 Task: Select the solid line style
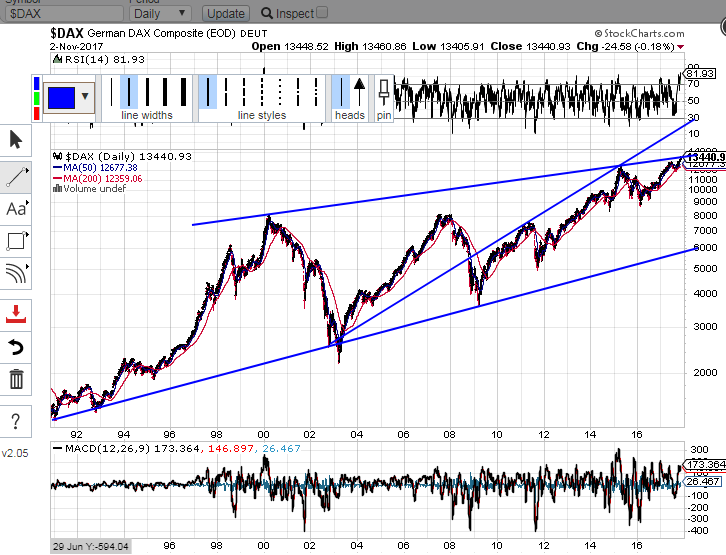pyautogui.click(x=208, y=92)
